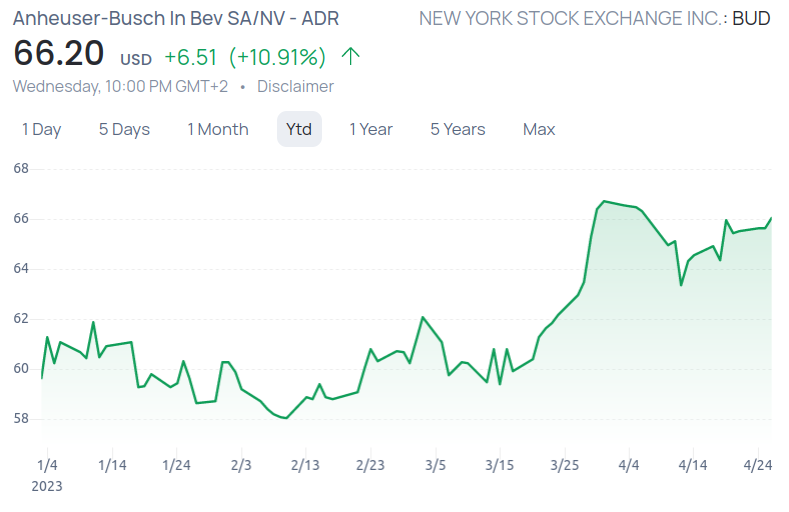Click the green up-arrow change icon
Screen dimensions: 789x512
click(350, 56)
